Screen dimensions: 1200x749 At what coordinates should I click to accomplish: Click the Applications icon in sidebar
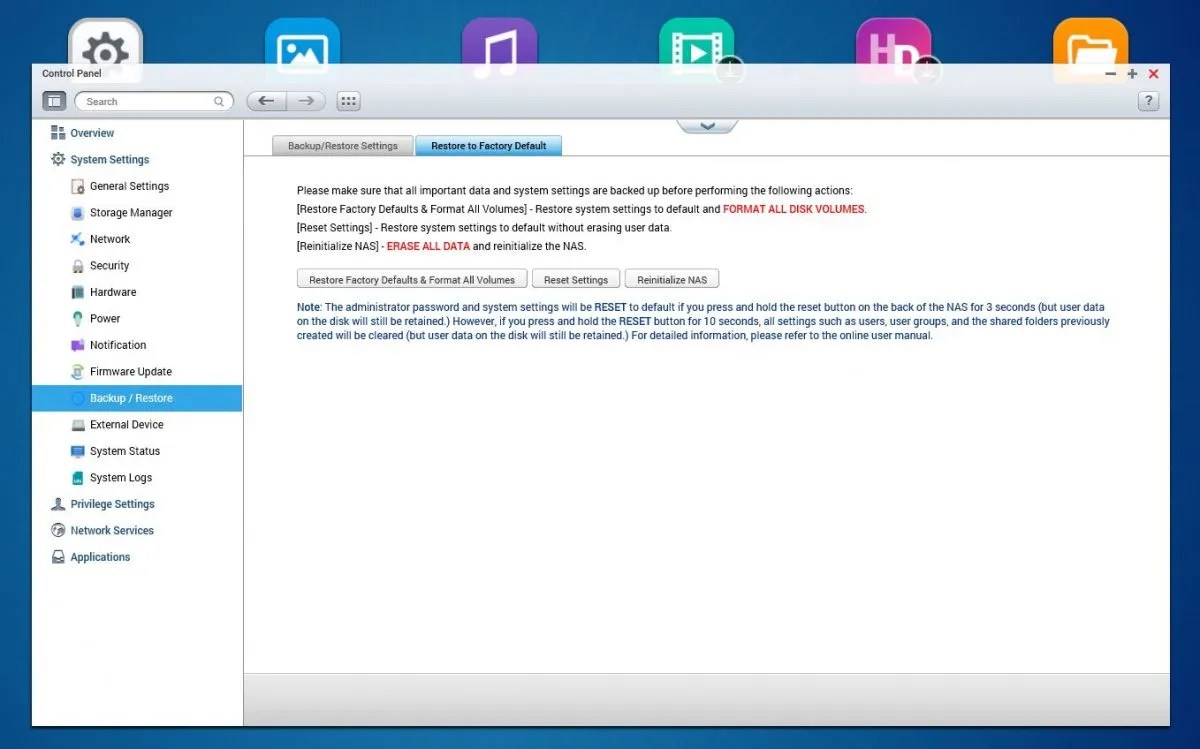click(58, 557)
